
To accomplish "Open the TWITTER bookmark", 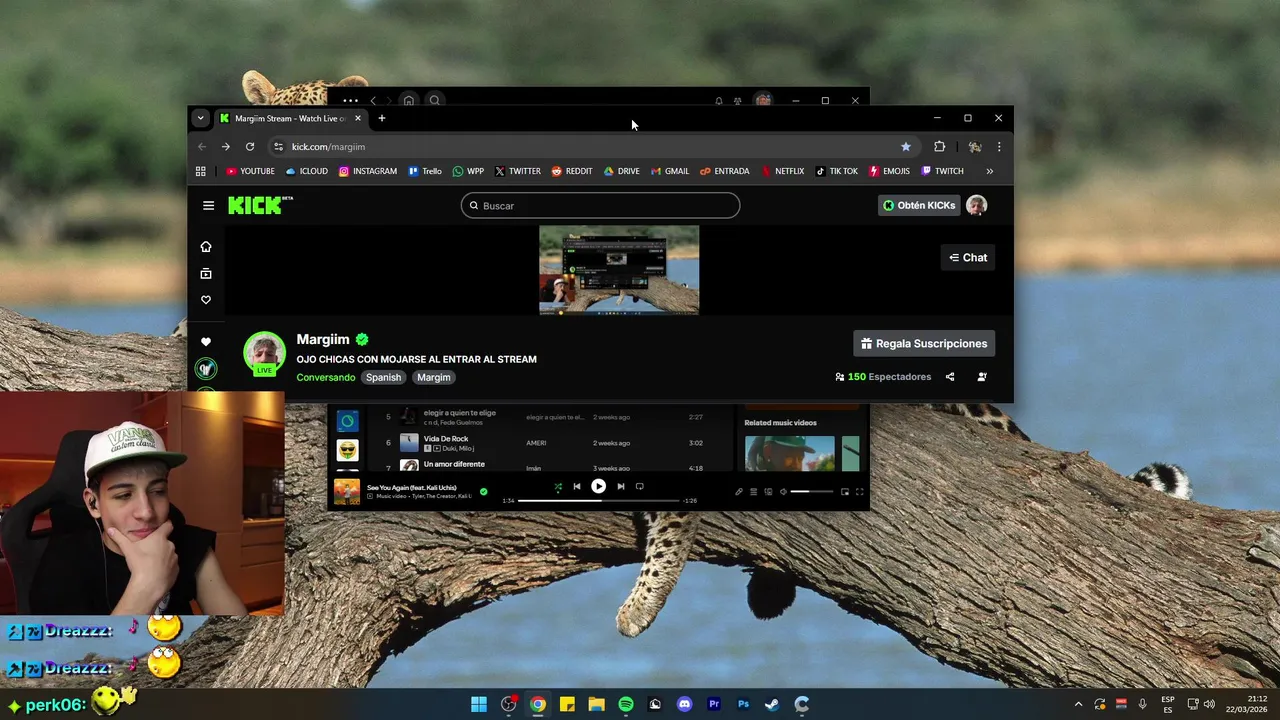I will tap(518, 171).
